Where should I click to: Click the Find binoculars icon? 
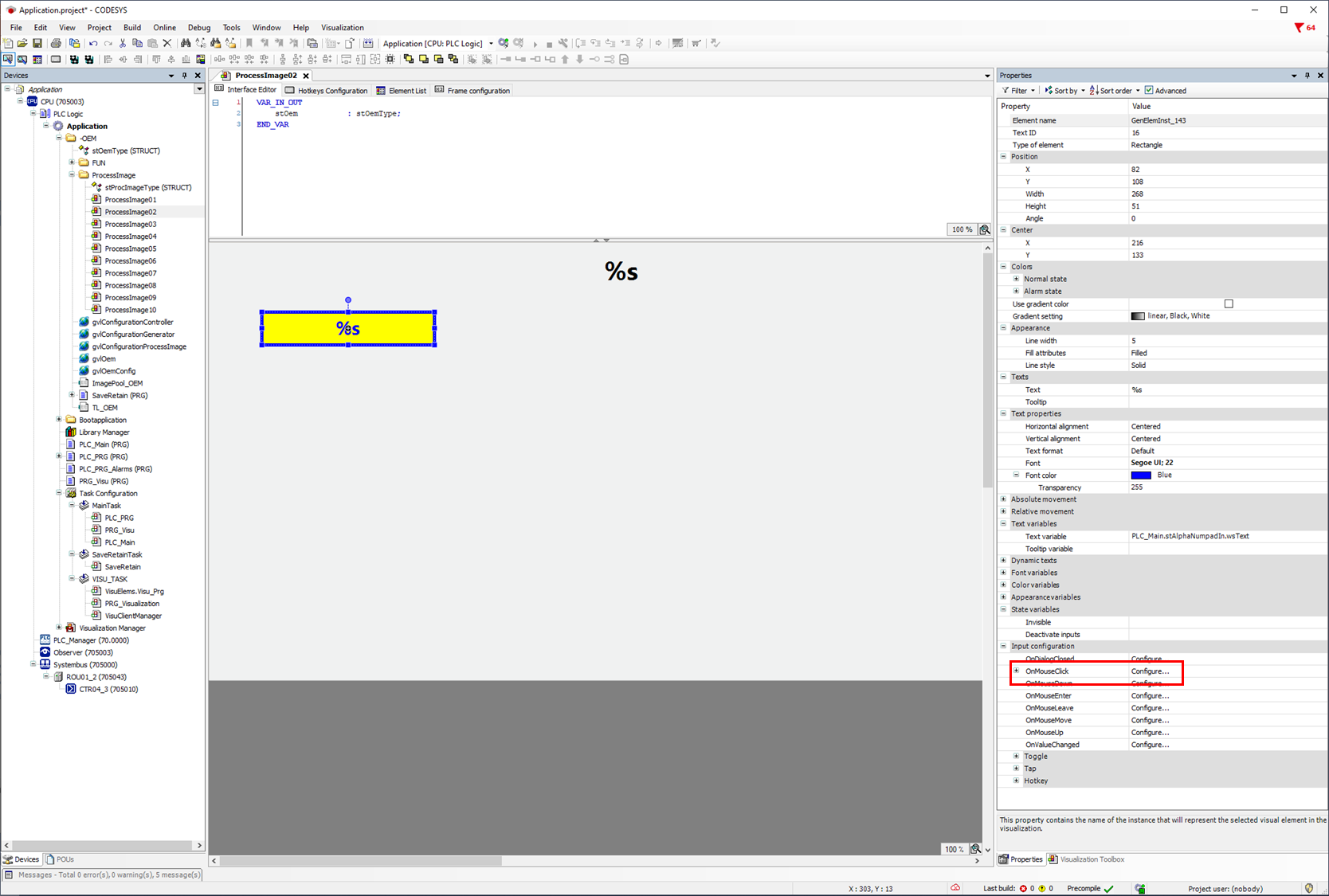(x=185, y=43)
